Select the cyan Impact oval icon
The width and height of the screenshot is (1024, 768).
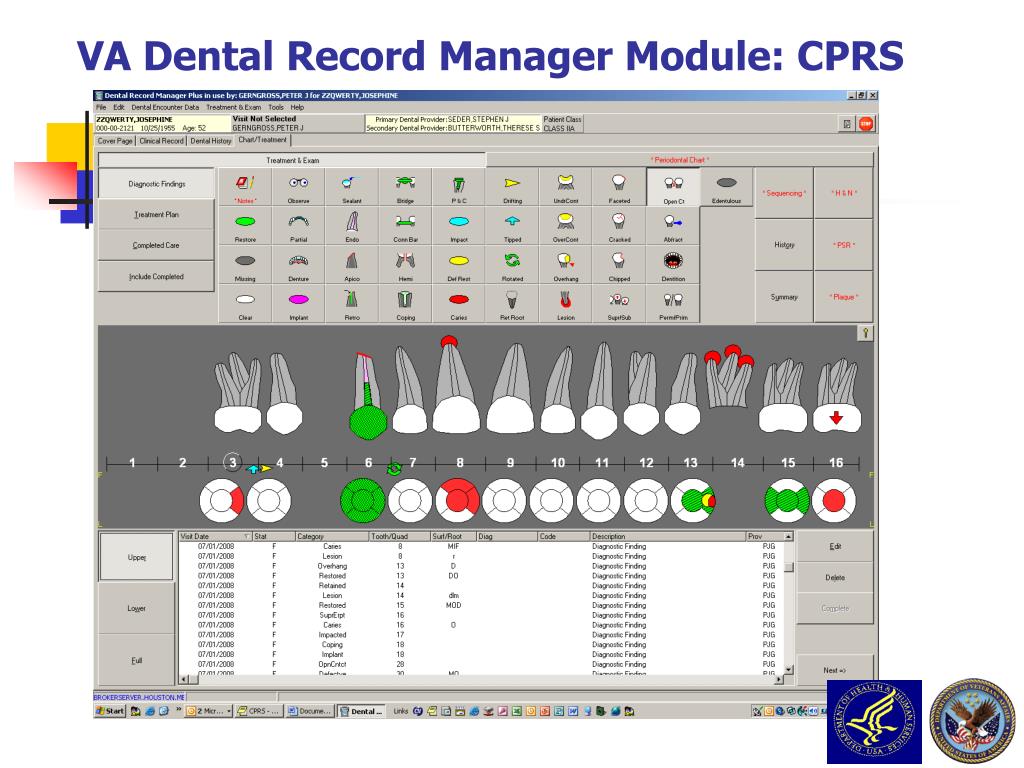pyautogui.click(x=459, y=226)
